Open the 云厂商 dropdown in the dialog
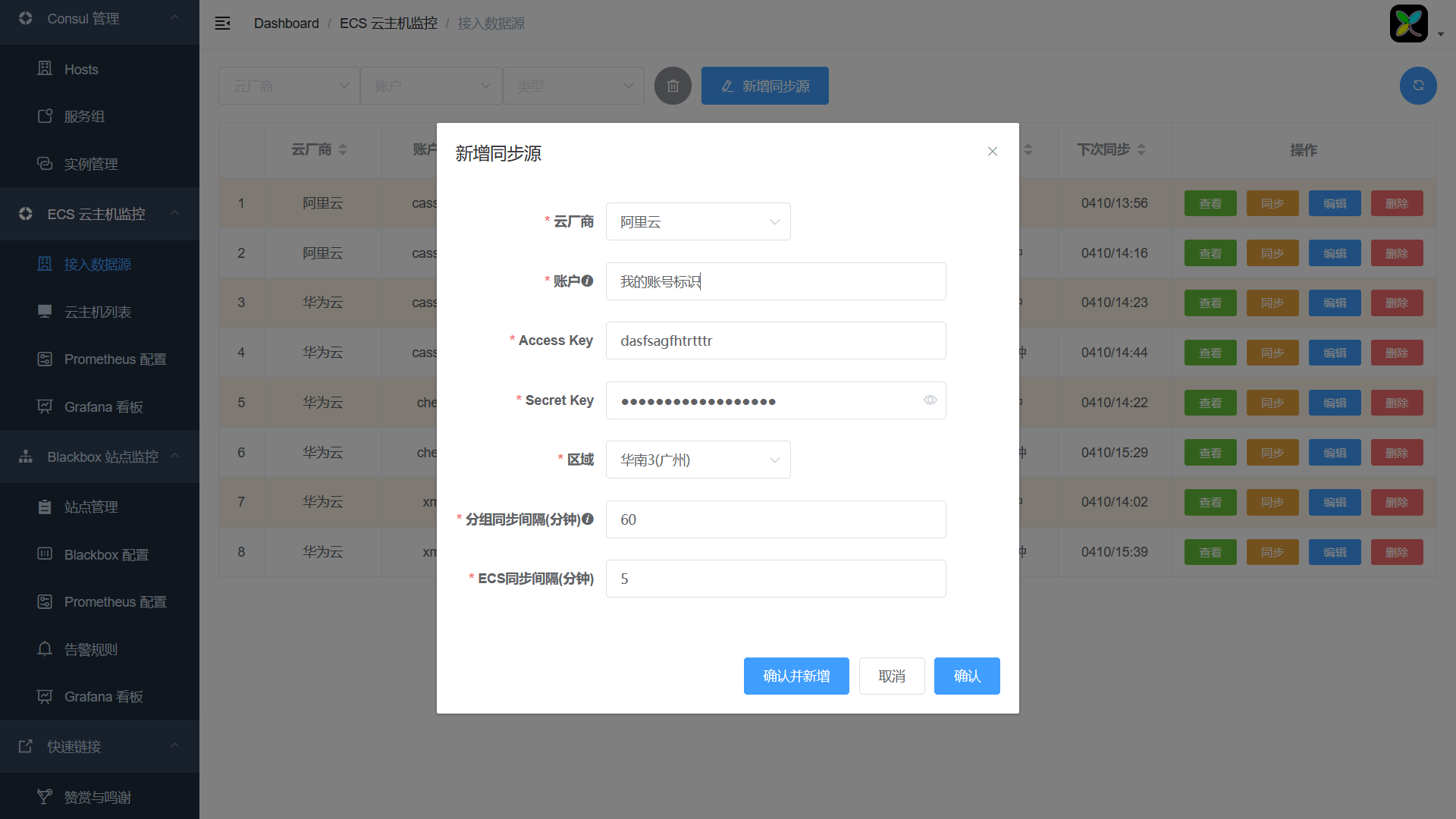This screenshot has height=819, width=1456. point(698,221)
